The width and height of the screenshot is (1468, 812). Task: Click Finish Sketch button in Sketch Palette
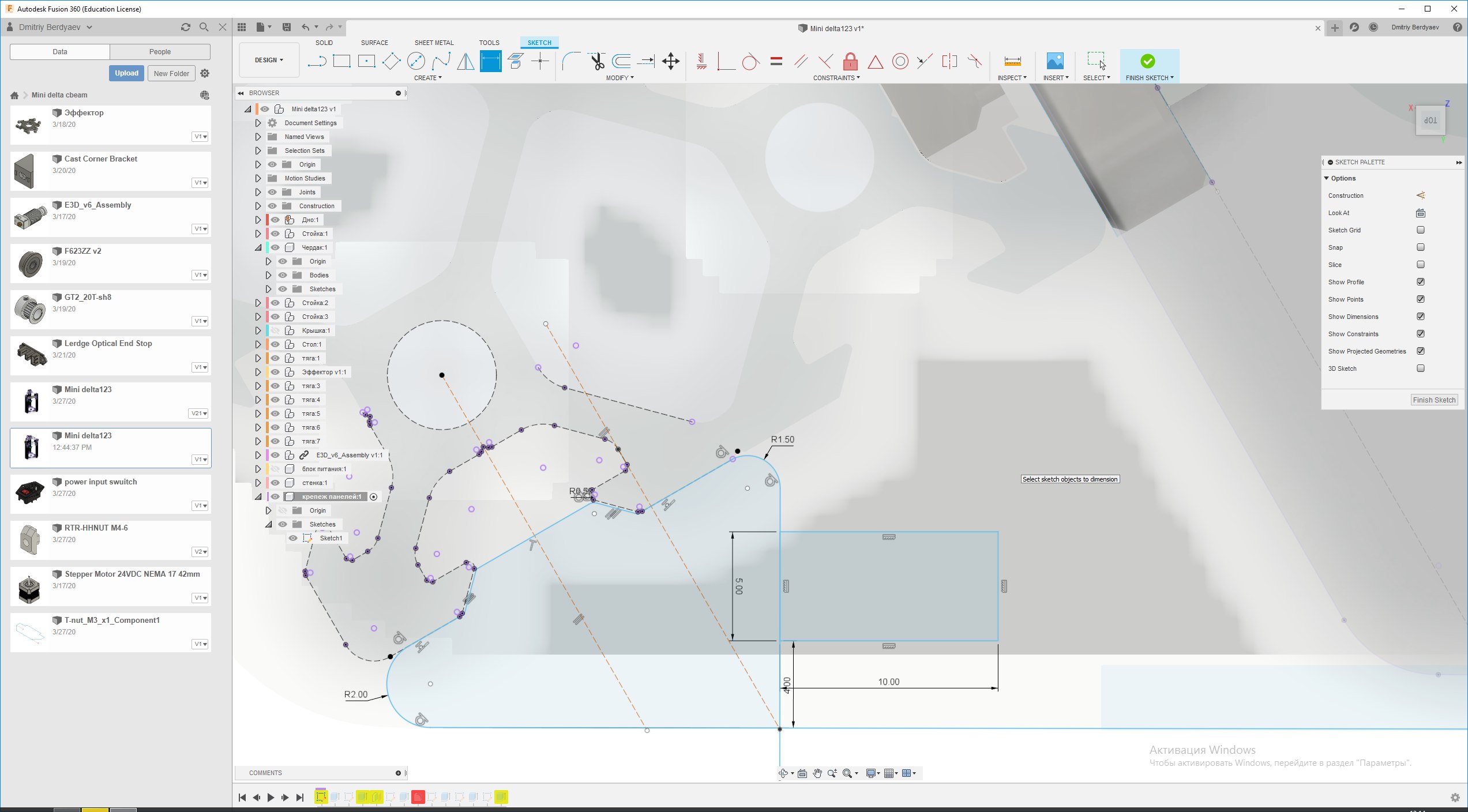coord(1434,400)
